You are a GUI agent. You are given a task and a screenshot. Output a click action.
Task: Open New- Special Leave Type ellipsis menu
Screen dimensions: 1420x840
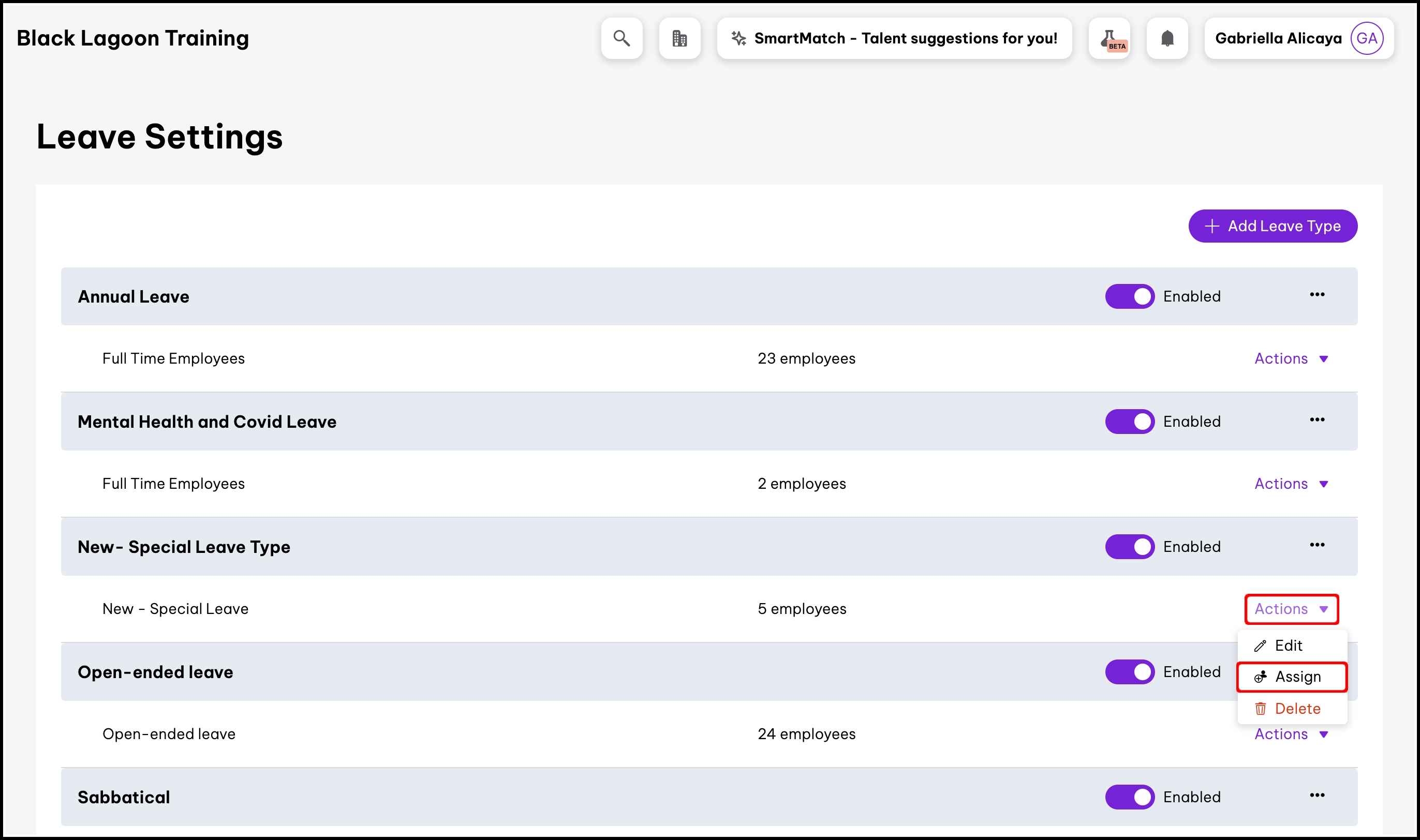coord(1317,545)
